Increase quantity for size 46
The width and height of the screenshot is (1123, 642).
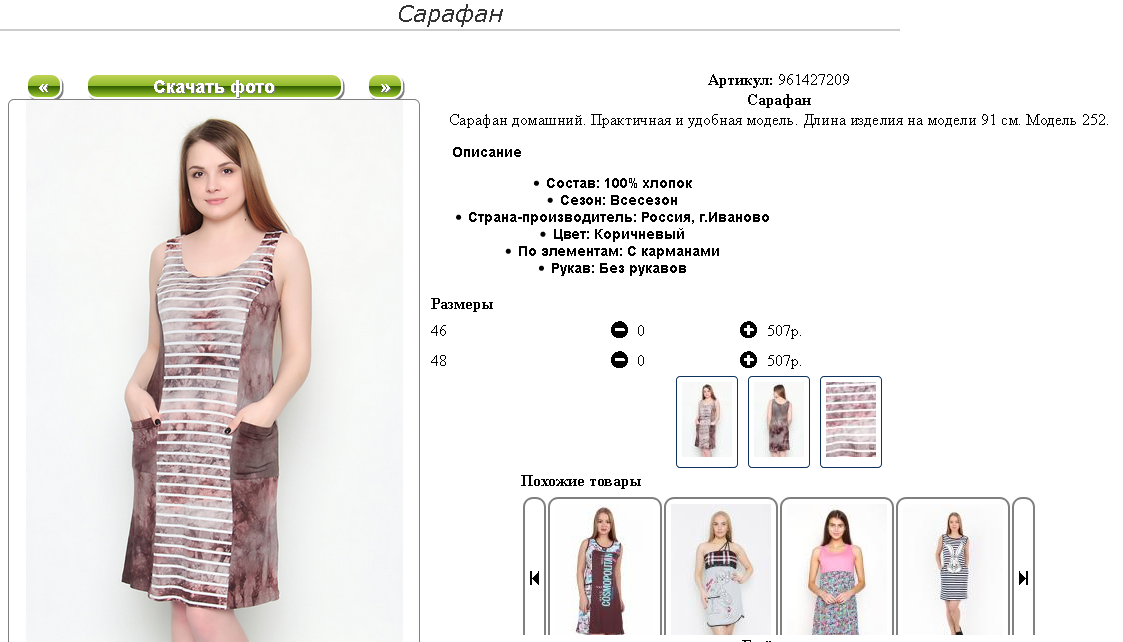pyautogui.click(x=748, y=330)
